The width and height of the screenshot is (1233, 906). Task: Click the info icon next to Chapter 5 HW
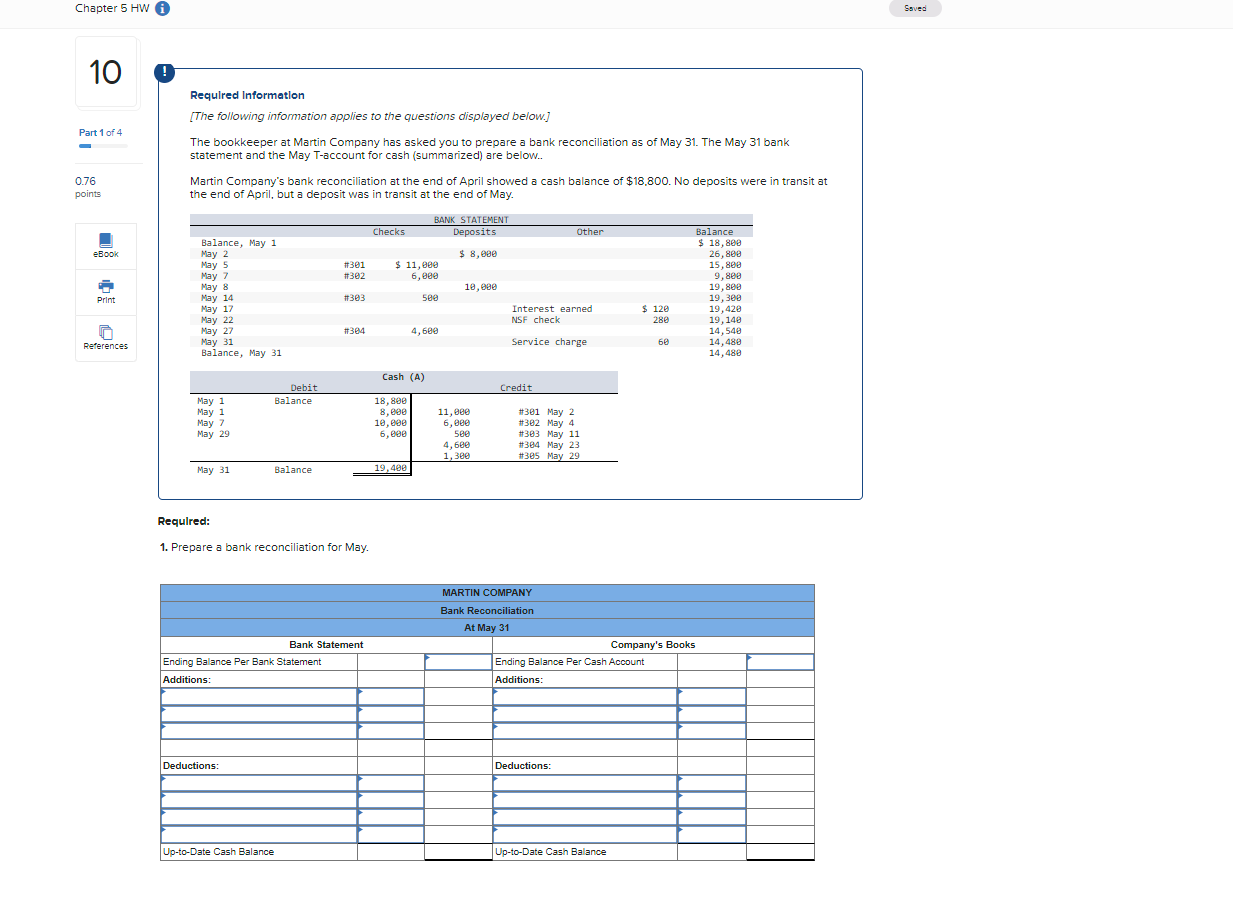coord(162,8)
